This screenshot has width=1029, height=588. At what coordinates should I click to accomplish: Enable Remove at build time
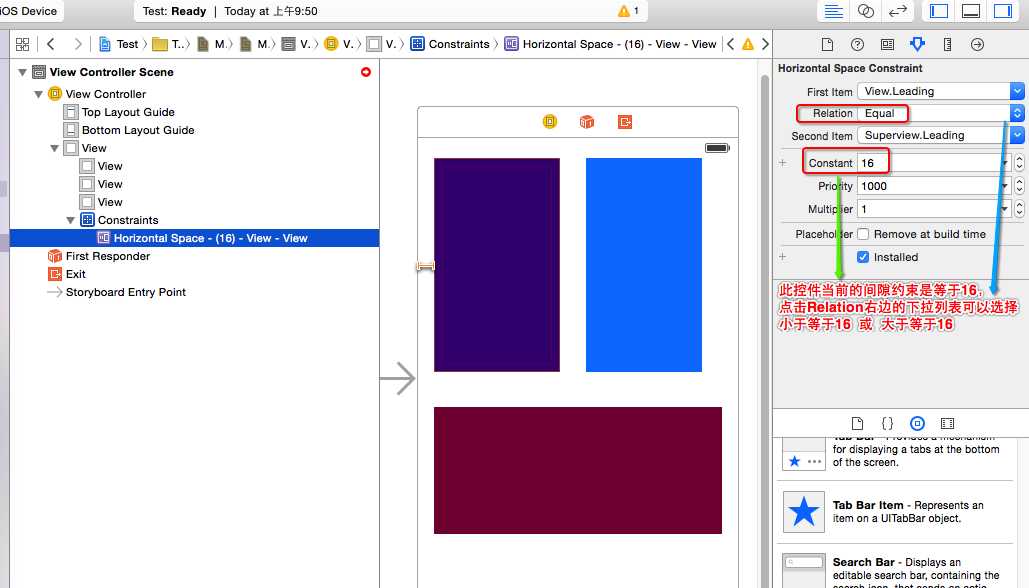pyautogui.click(x=864, y=234)
